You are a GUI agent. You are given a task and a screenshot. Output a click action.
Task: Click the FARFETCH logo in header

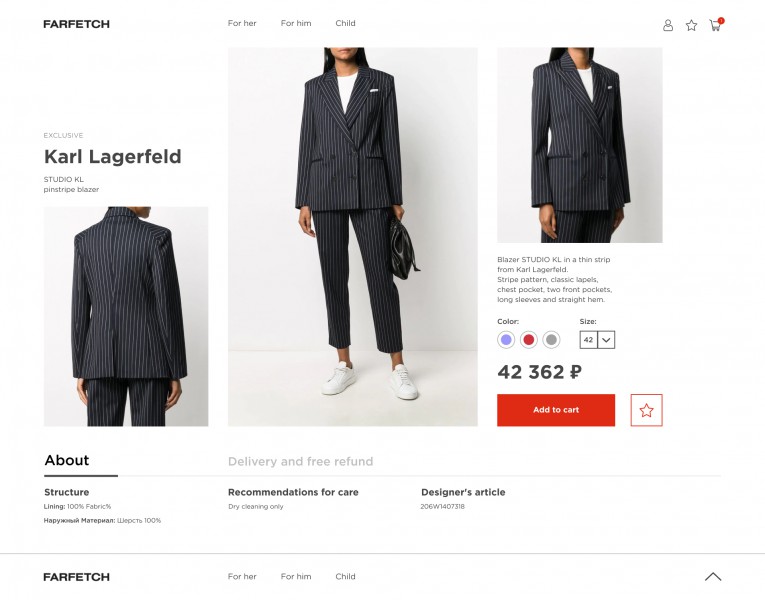coord(76,24)
